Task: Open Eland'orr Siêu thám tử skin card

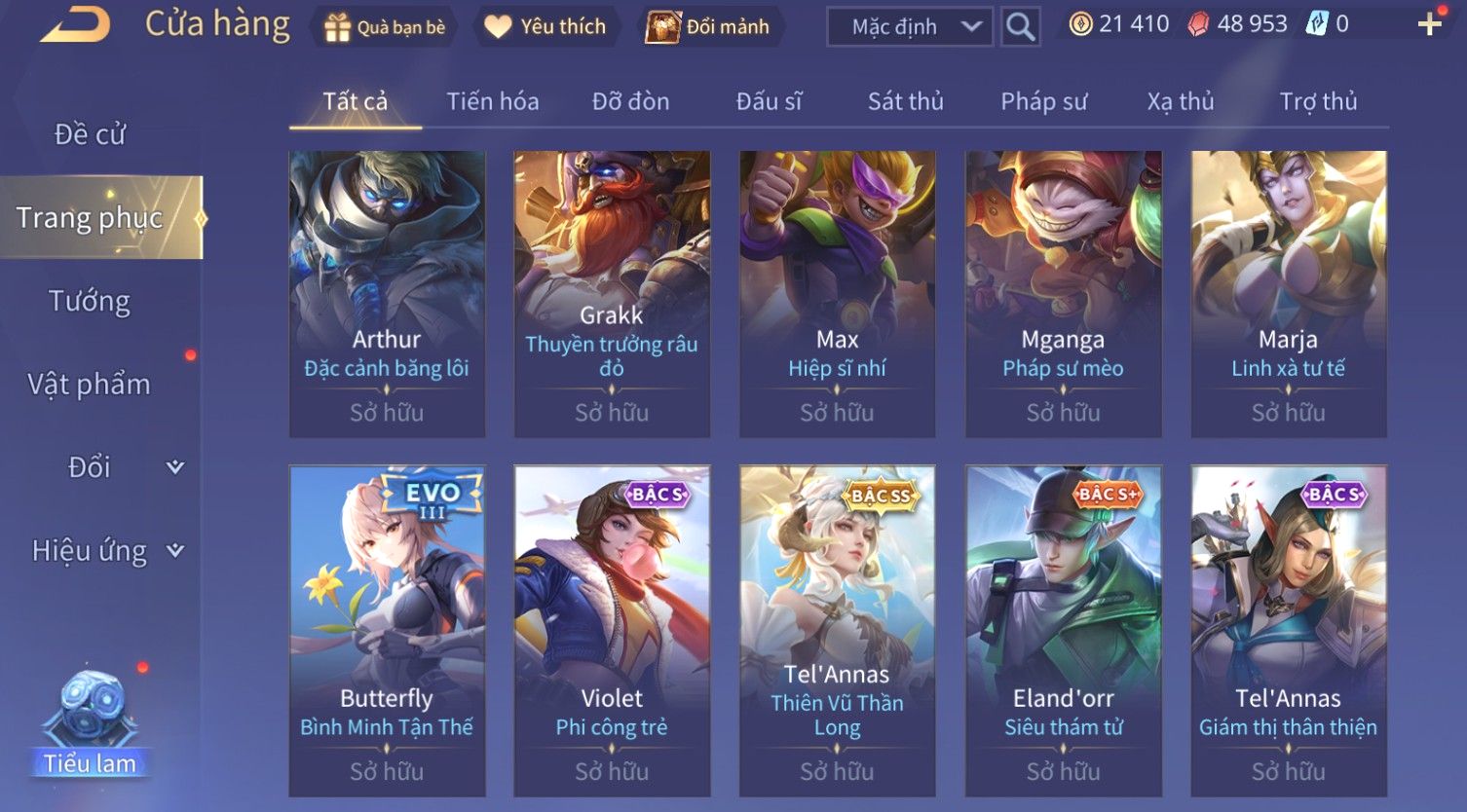Action: [1063, 630]
